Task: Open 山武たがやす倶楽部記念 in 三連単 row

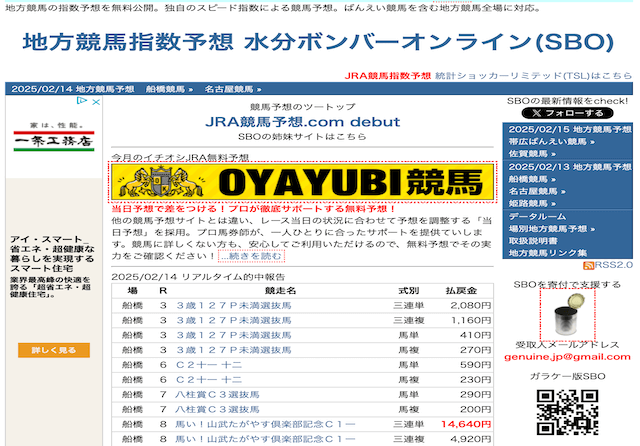Action: (x=265, y=424)
